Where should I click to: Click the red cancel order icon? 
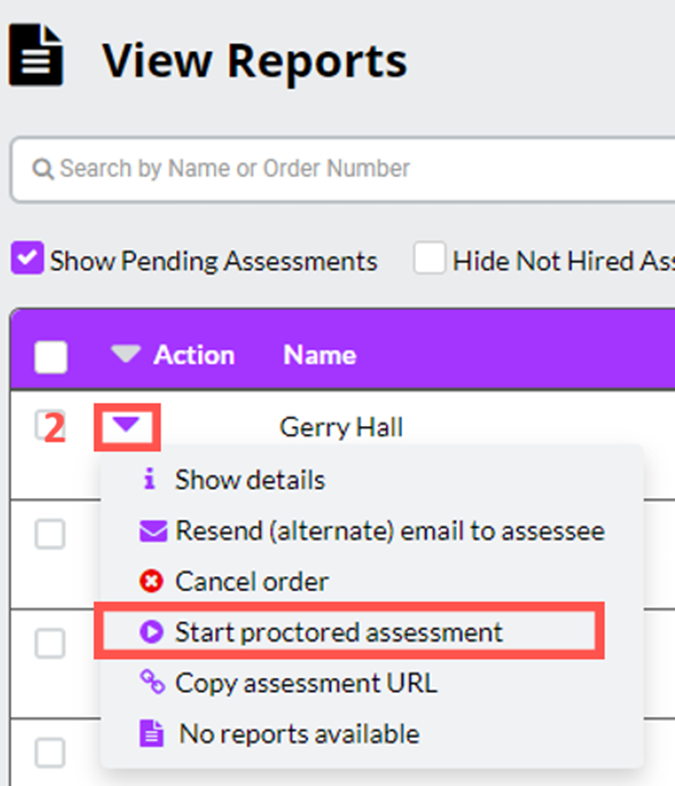[152, 581]
